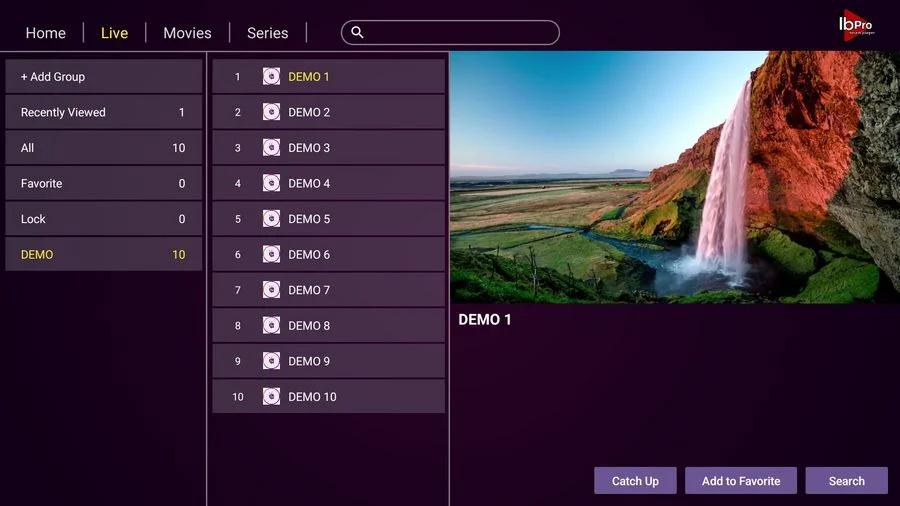
Task: Select channel name DEMO 9
Action: pyautogui.click(x=309, y=361)
